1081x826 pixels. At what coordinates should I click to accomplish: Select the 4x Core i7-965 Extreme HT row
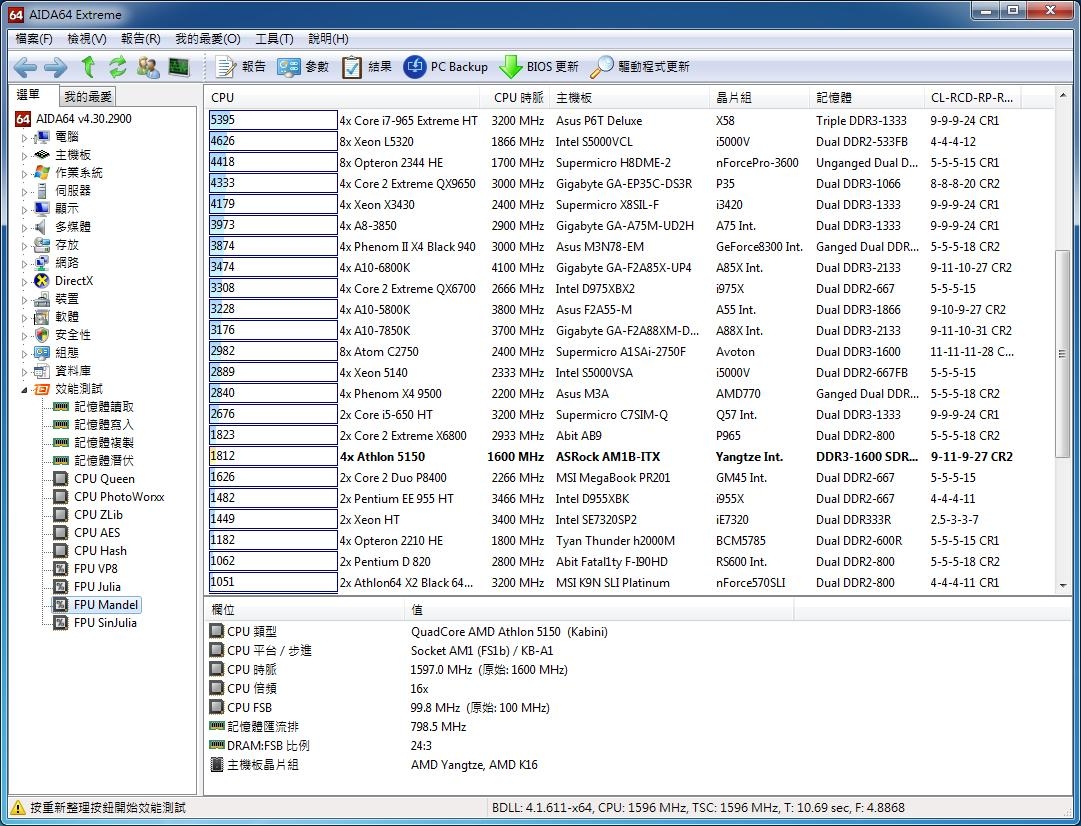click(630, 121)
